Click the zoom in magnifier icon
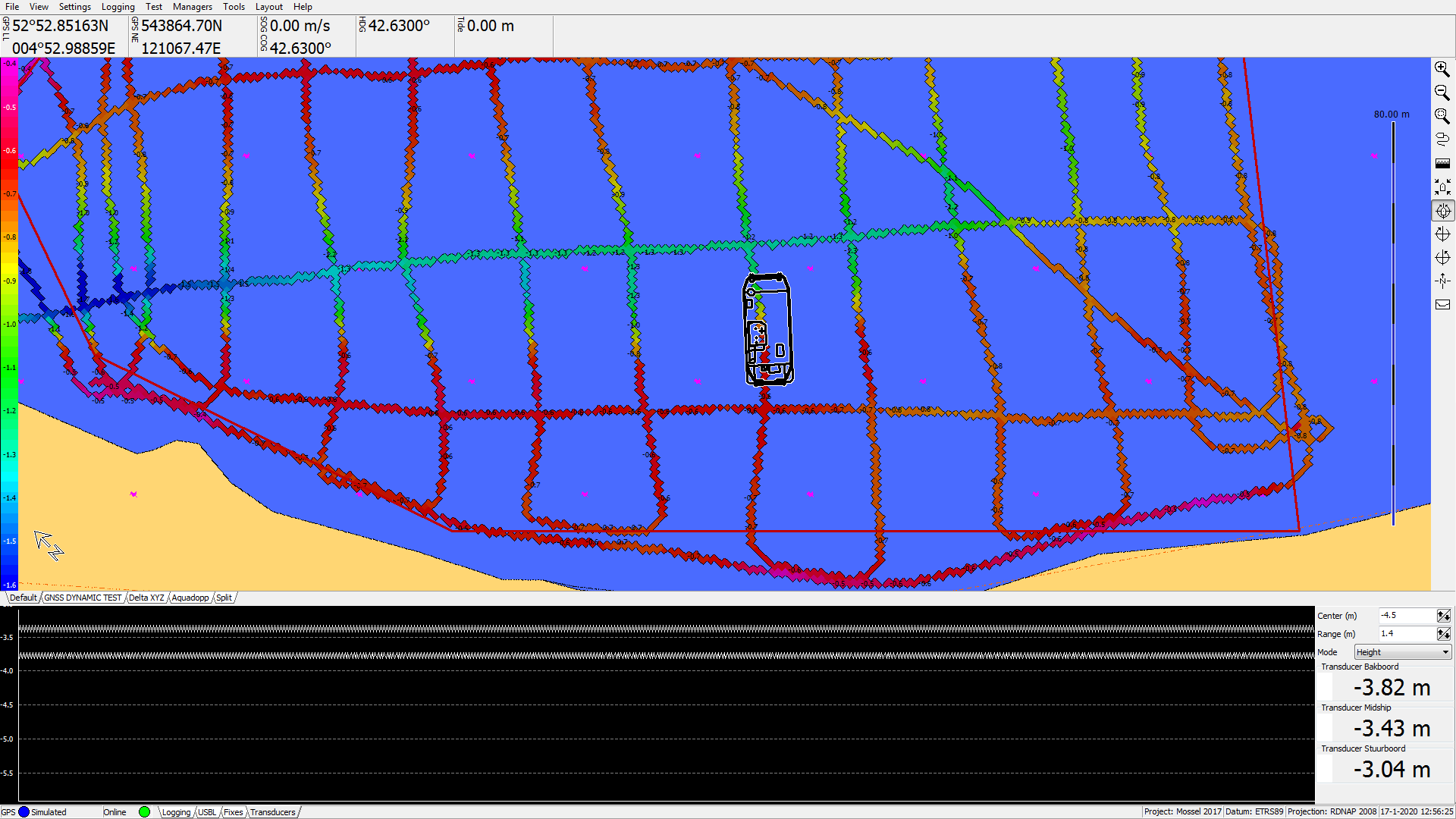 coord(1442,69)
